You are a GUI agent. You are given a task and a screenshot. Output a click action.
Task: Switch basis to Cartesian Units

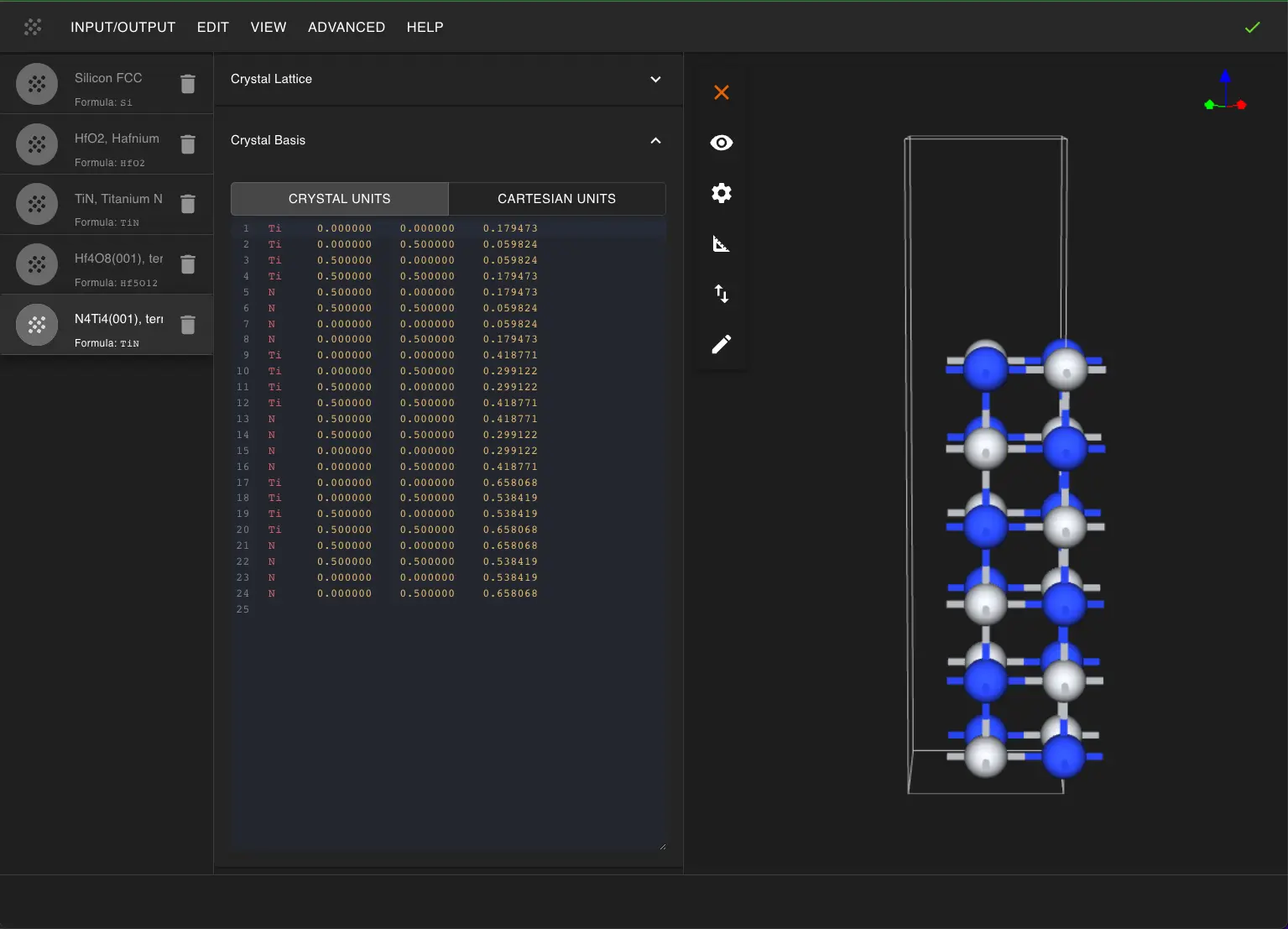tap(556, 199)
